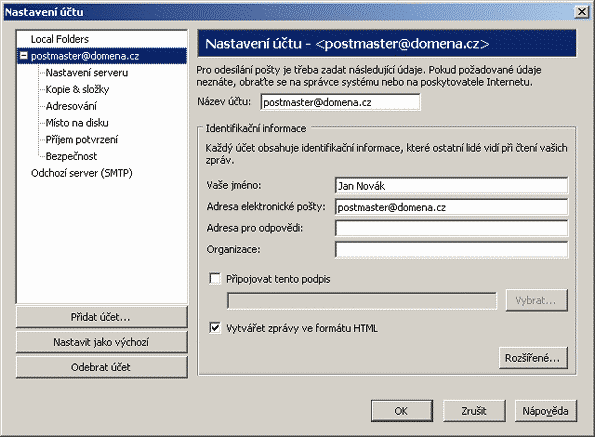Viewport: 595px width, 437px height.
Task: Focus the Název účtu field
Action: coord(340,102)
